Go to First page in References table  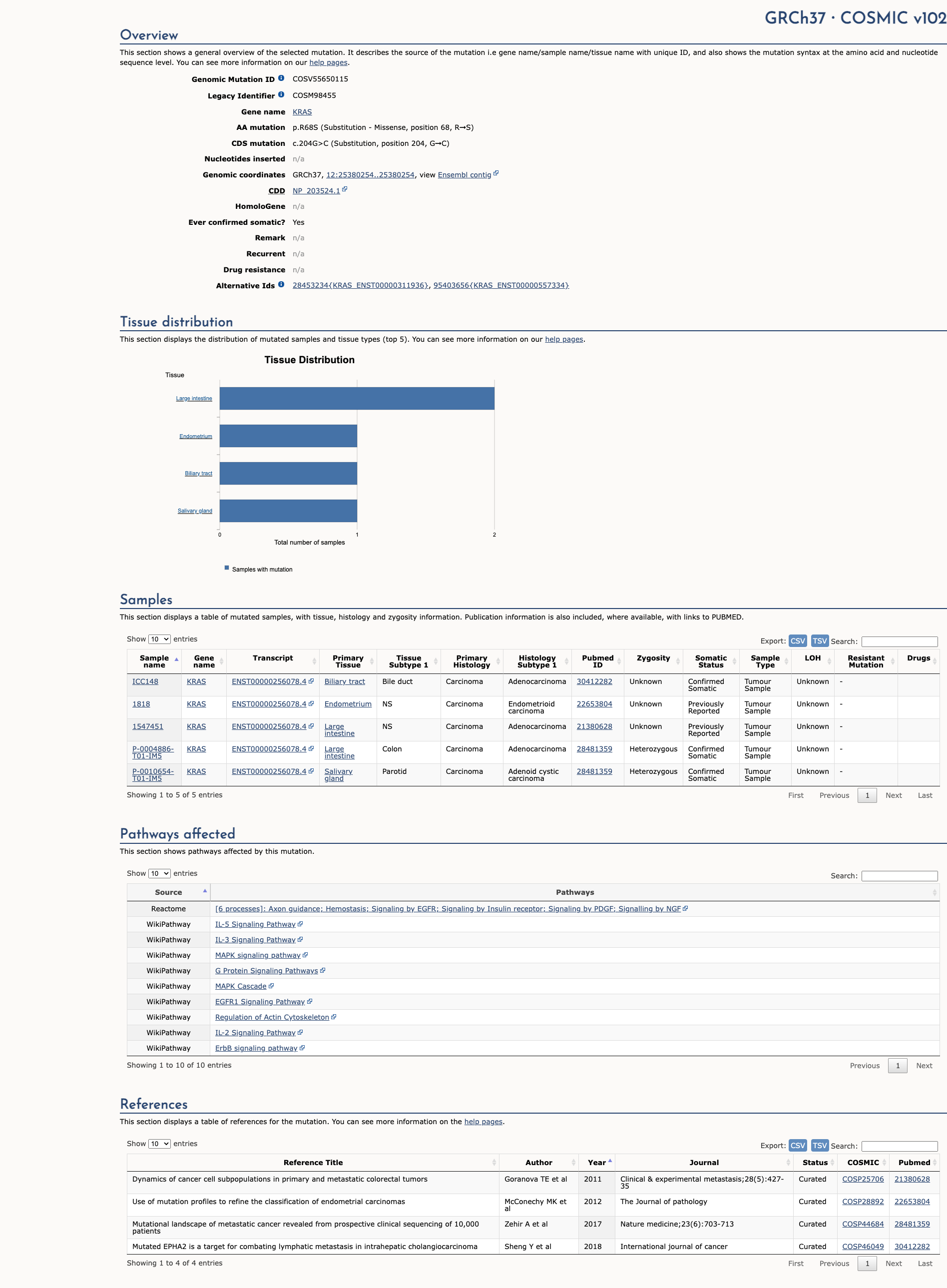(x=796, y=1264)
